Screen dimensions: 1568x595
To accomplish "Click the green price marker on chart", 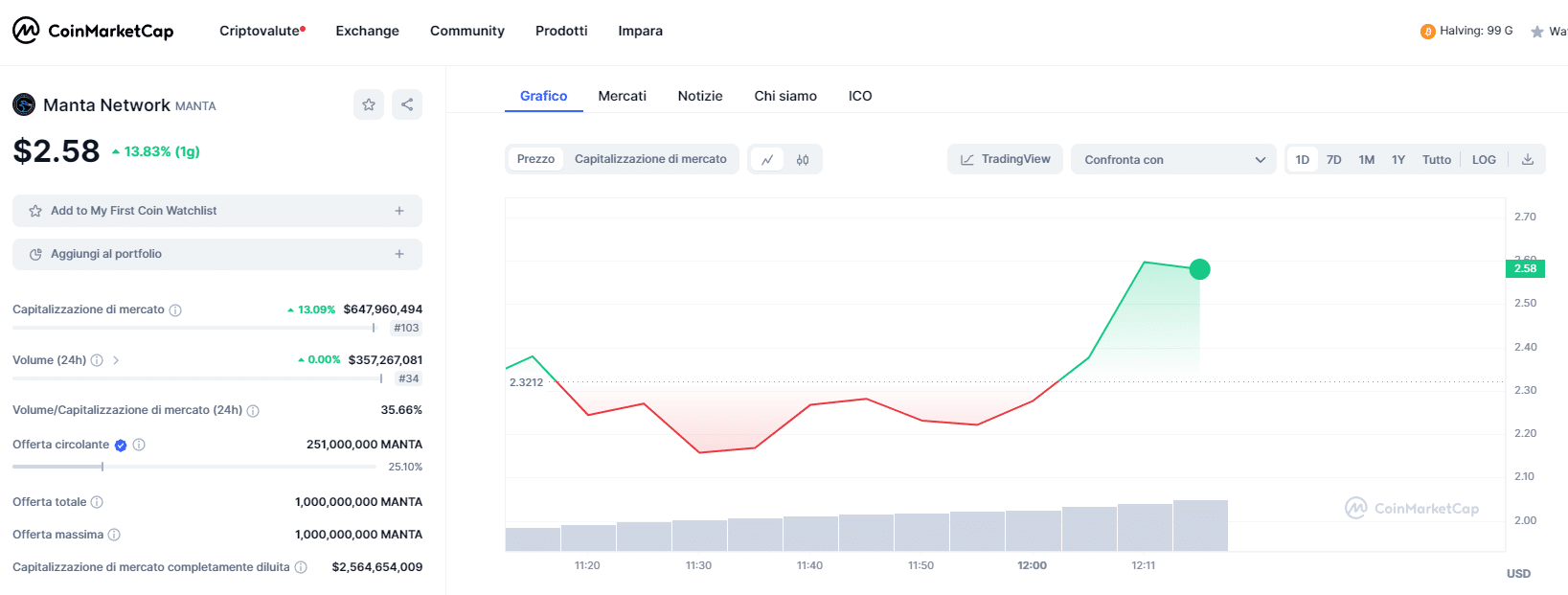I will (1199, 270).
